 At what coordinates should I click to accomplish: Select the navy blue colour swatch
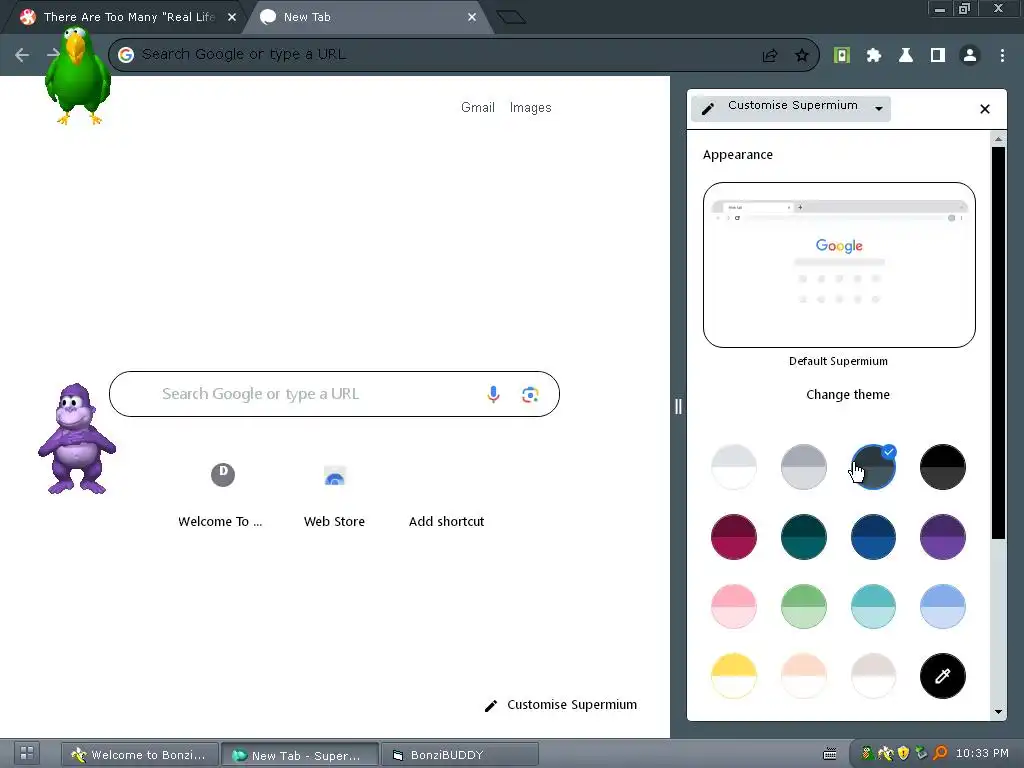pos(873,537)
